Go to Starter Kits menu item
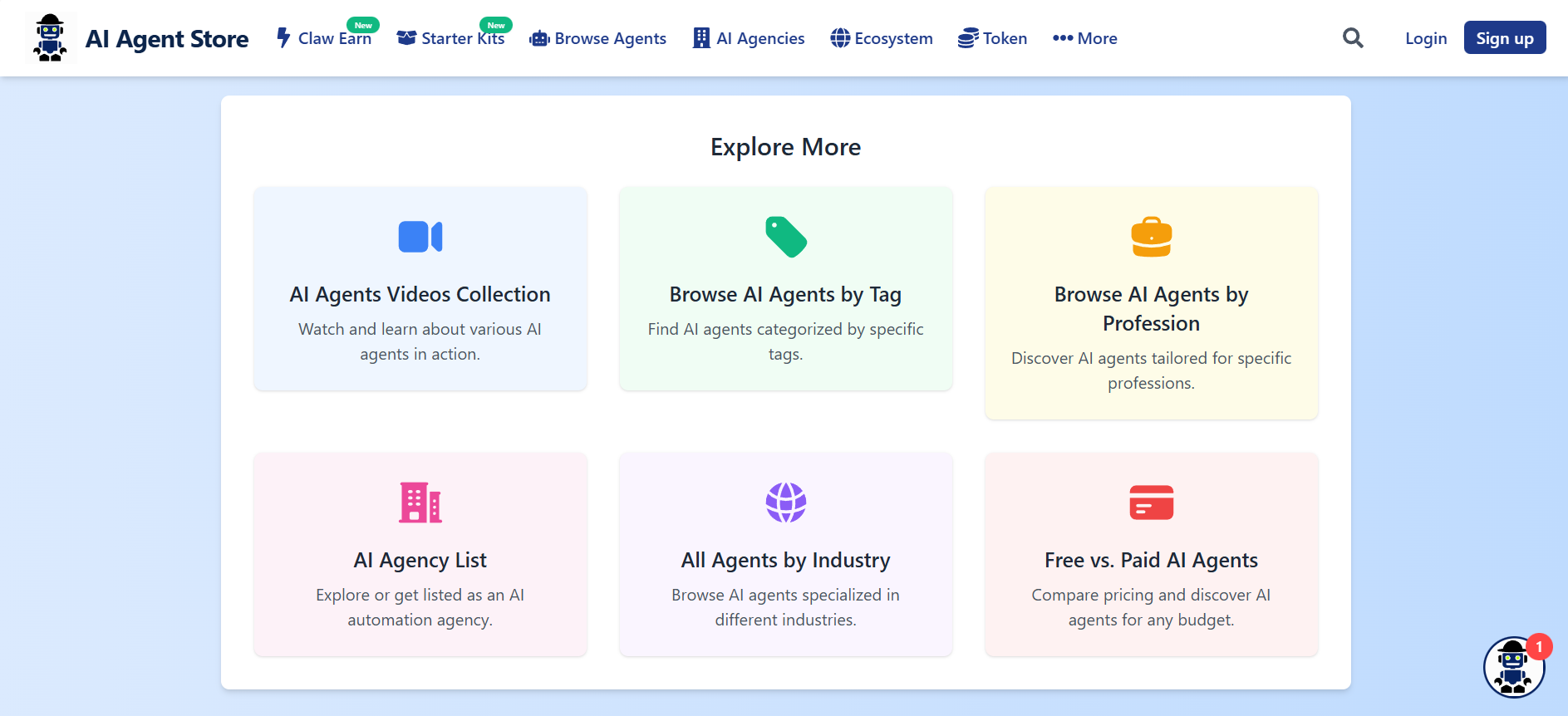Screen dimensions: 1568x716 pyautogui.click(x=451, y=38)
